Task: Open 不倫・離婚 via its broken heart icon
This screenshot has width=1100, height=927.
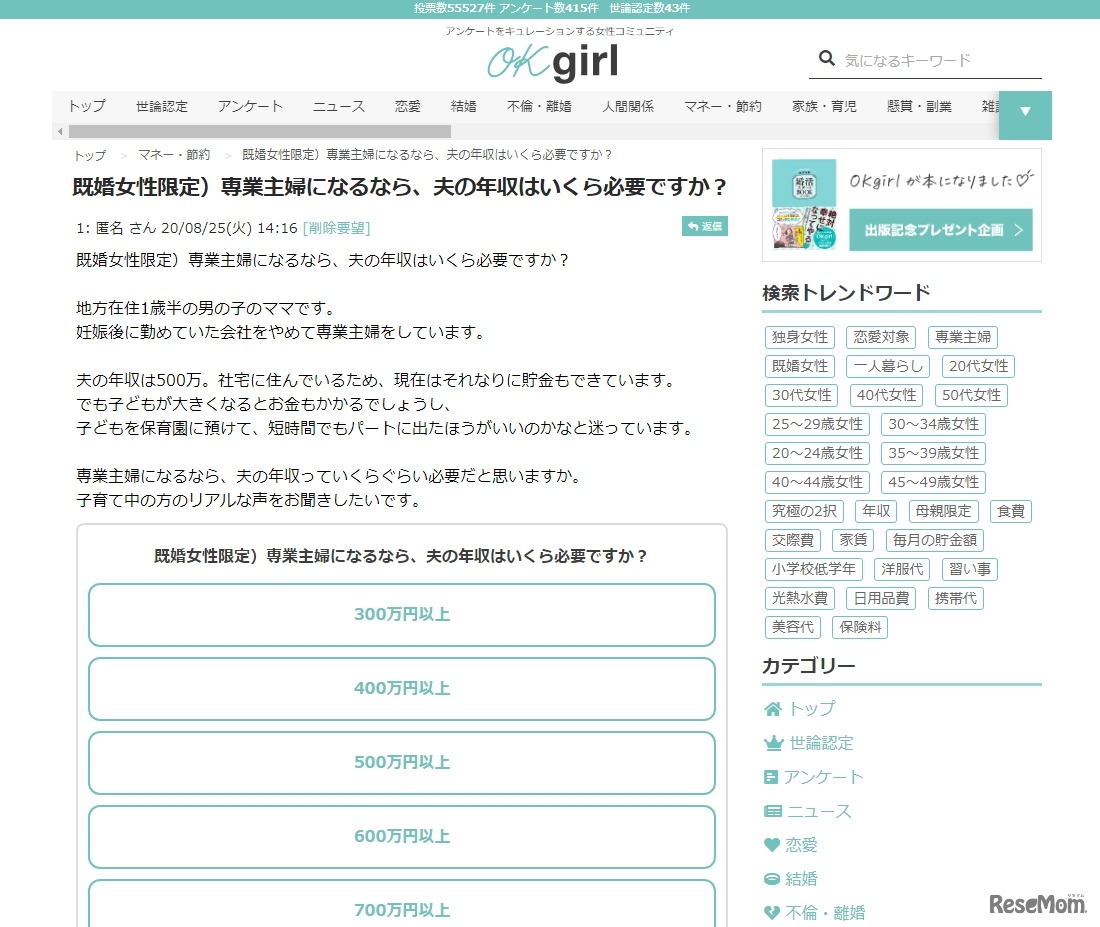Action: (771, 912)
